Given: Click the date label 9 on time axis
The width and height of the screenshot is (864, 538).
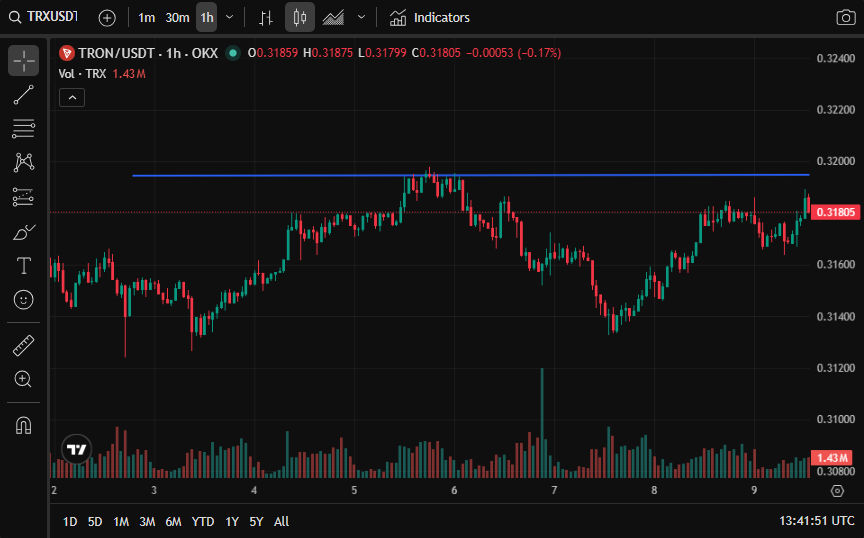Looking at the screenshot, I should [754, 490].
